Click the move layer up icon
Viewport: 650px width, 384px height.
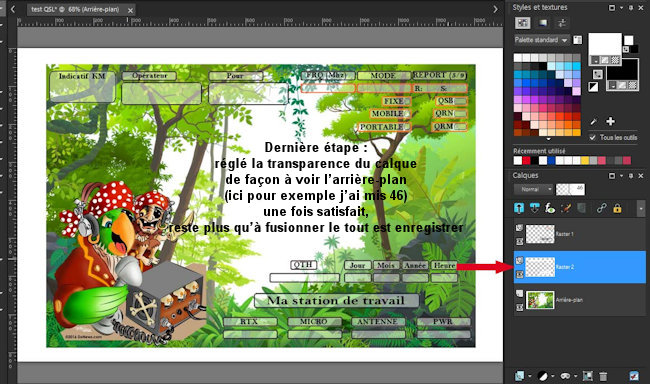tap(519, 208)
